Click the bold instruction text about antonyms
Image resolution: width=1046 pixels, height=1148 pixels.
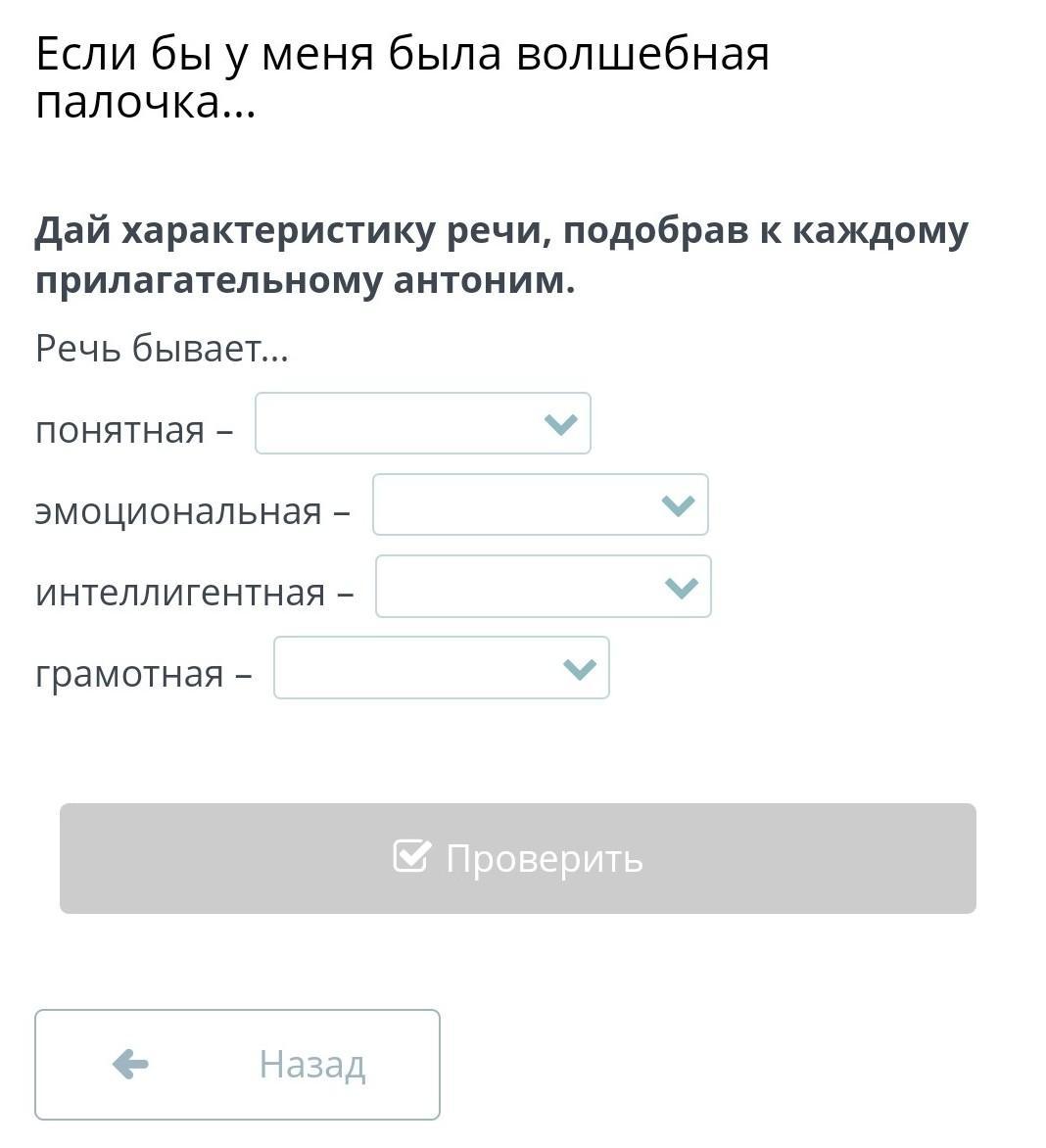tap(501, 255)
